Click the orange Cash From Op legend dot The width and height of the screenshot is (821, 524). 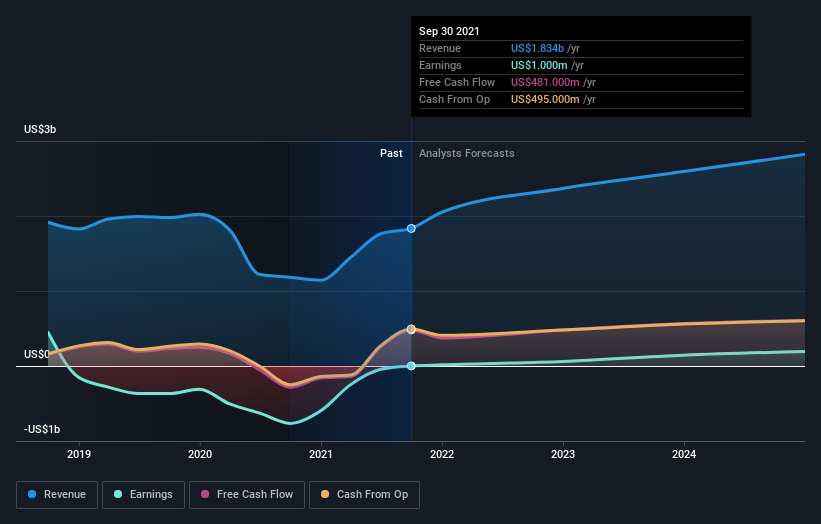pyautogui.click(x=325, y=494)
